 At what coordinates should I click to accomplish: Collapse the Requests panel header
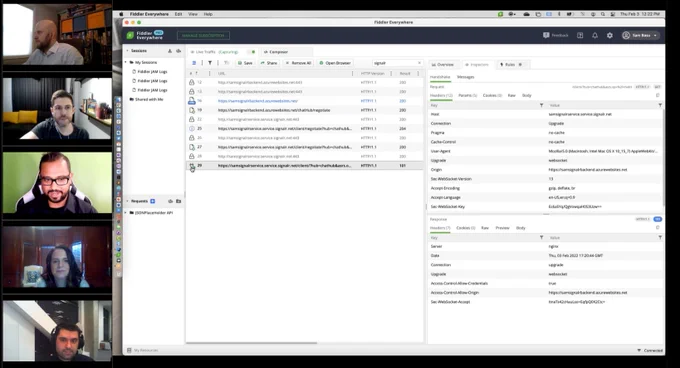coord(128,201)
